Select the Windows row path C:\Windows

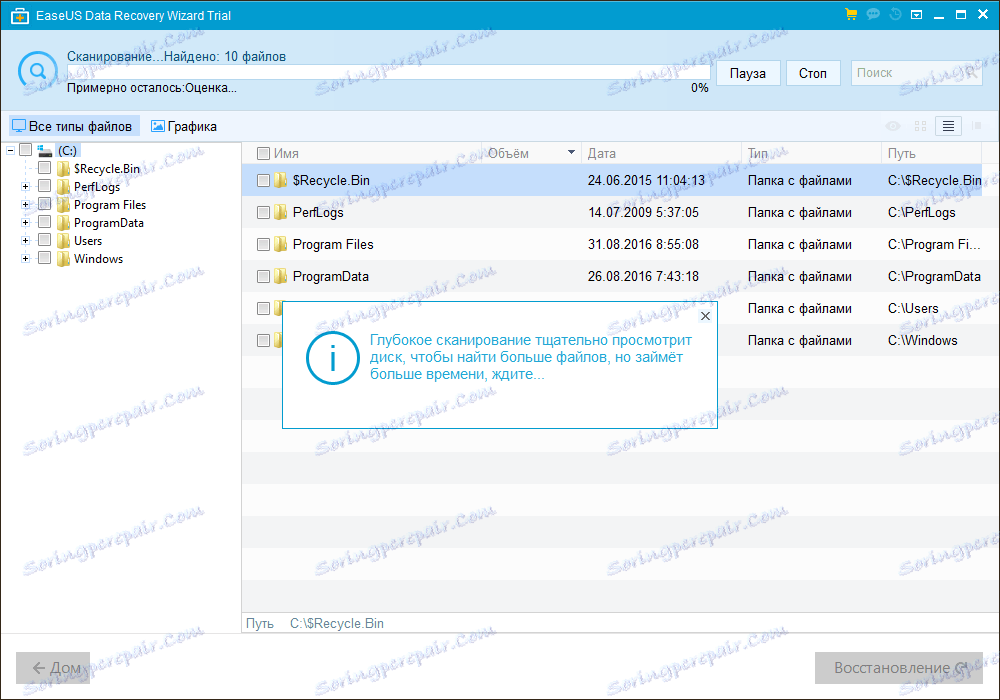coord(923,340)
